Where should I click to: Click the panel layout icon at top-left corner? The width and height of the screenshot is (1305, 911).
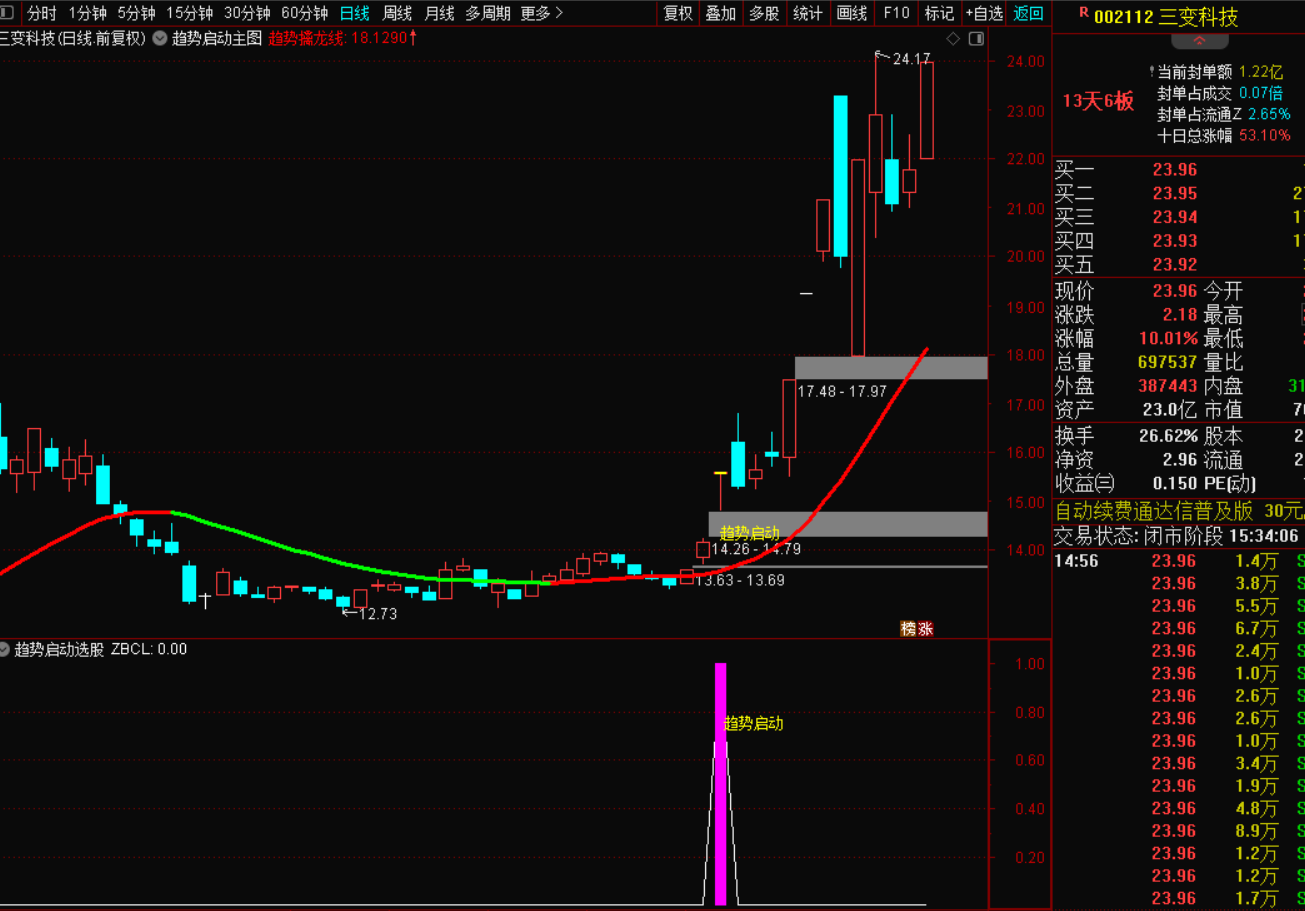pyautogui.click(x=10, y=13)
